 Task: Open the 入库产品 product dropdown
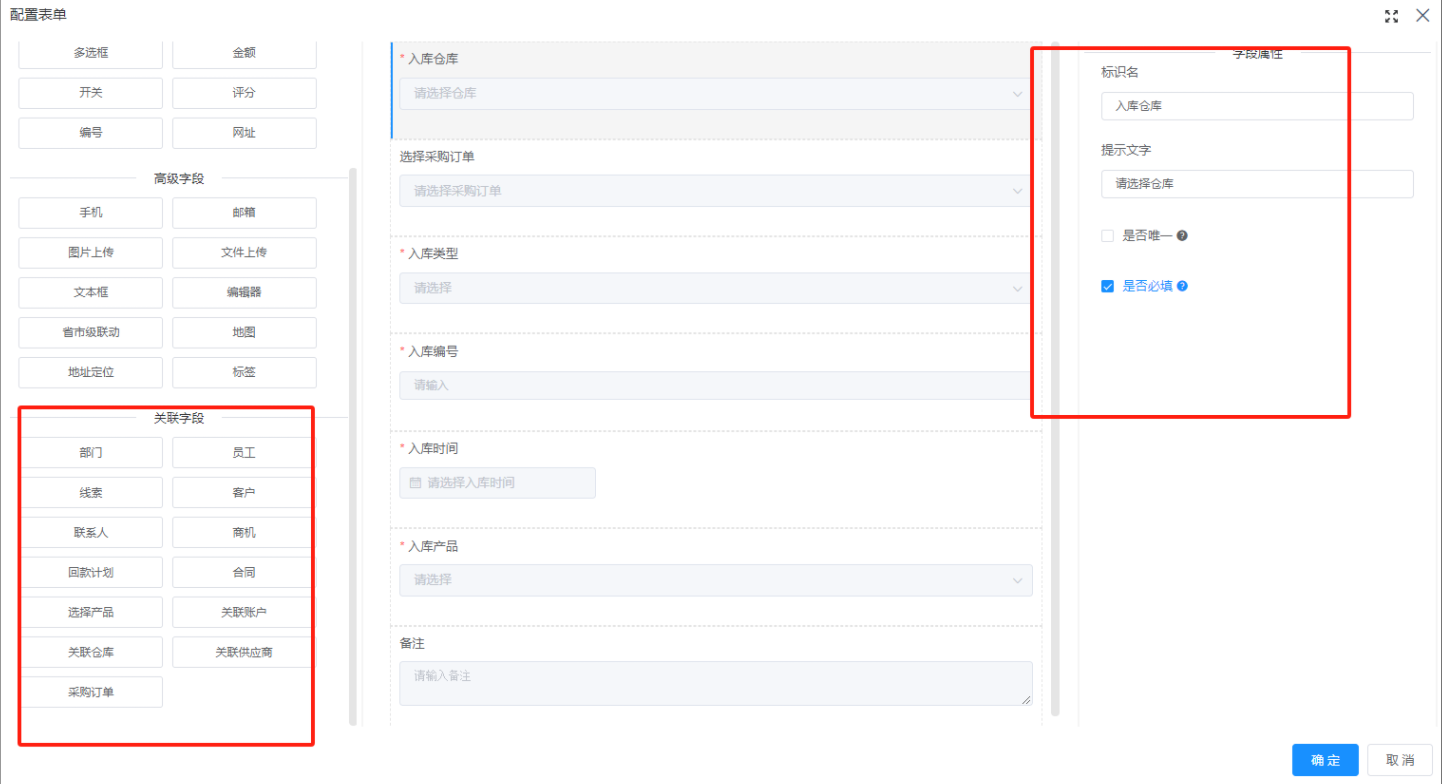pos(715,580)
